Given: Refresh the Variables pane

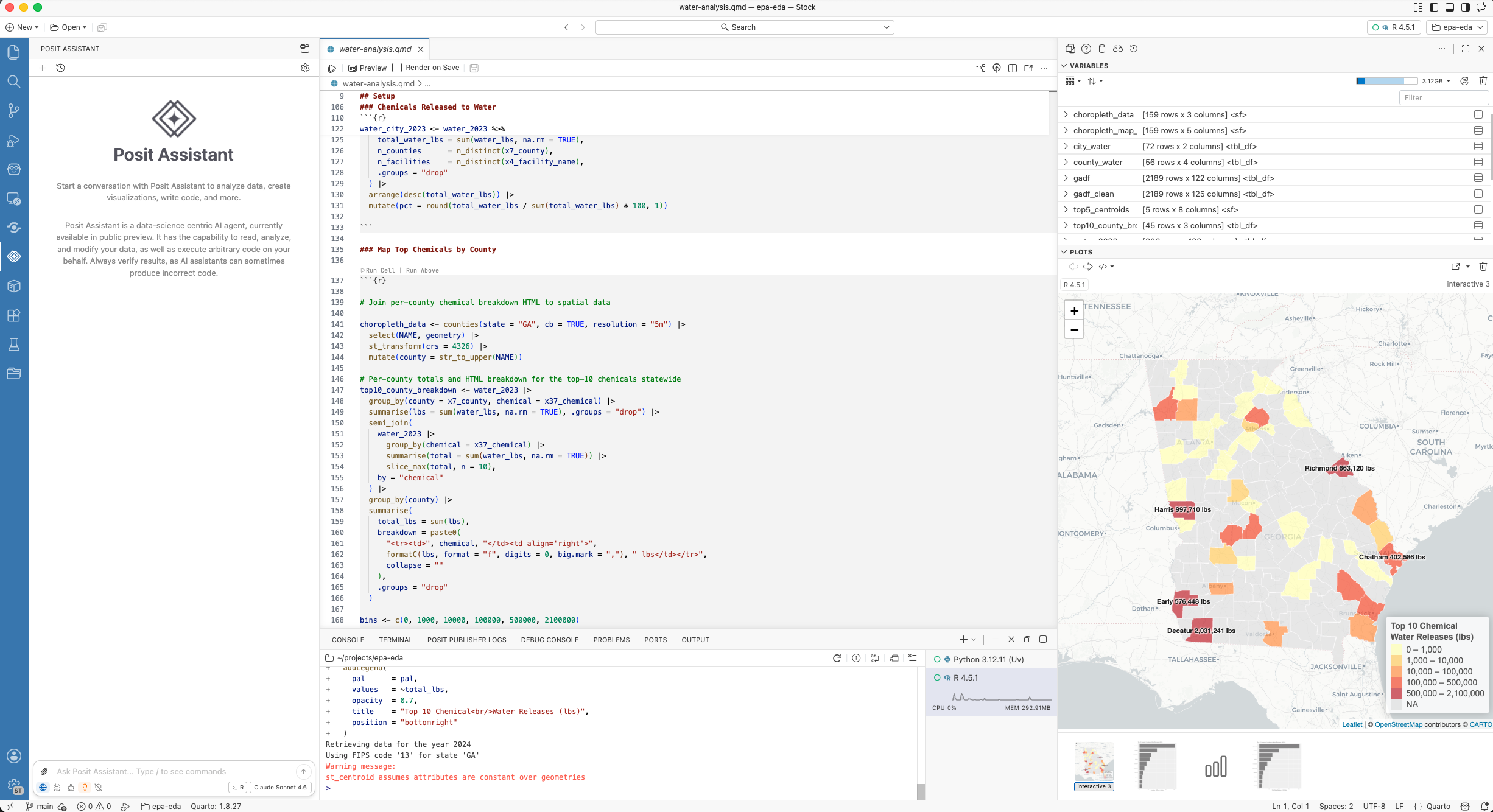Looking at the screenshot, I should pos(1465,81).
